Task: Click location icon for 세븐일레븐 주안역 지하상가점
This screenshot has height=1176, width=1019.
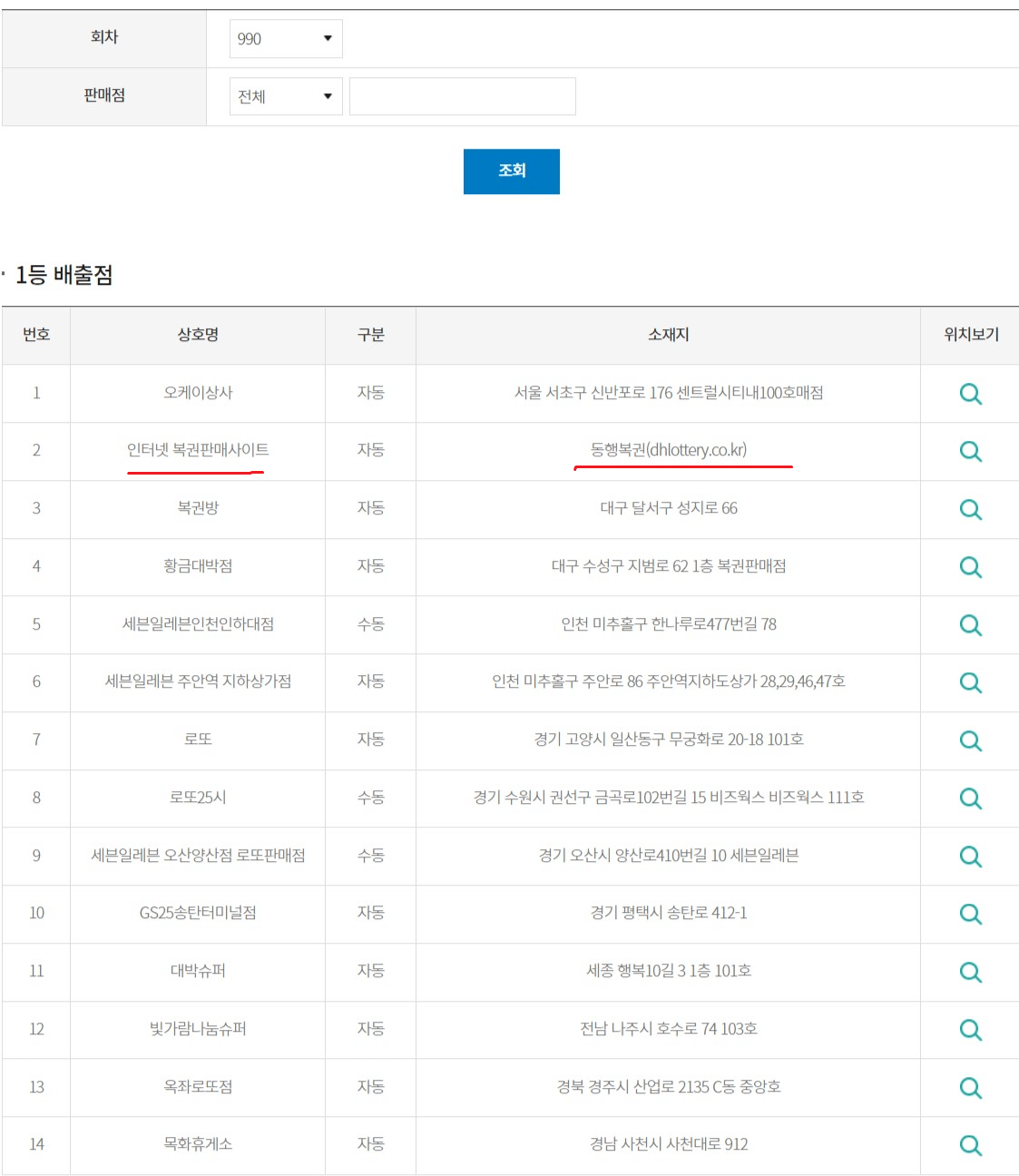Action: point(970,682)
